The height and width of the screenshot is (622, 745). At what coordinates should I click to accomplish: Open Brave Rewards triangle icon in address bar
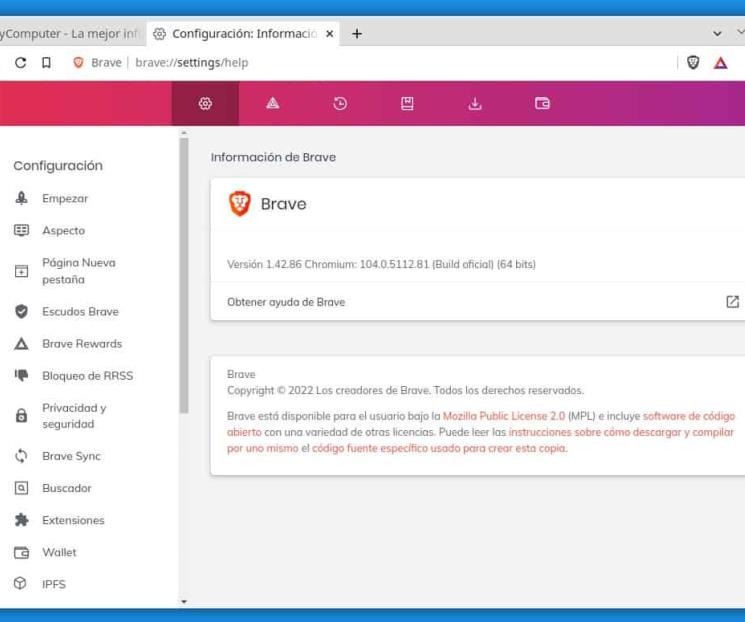720,63
